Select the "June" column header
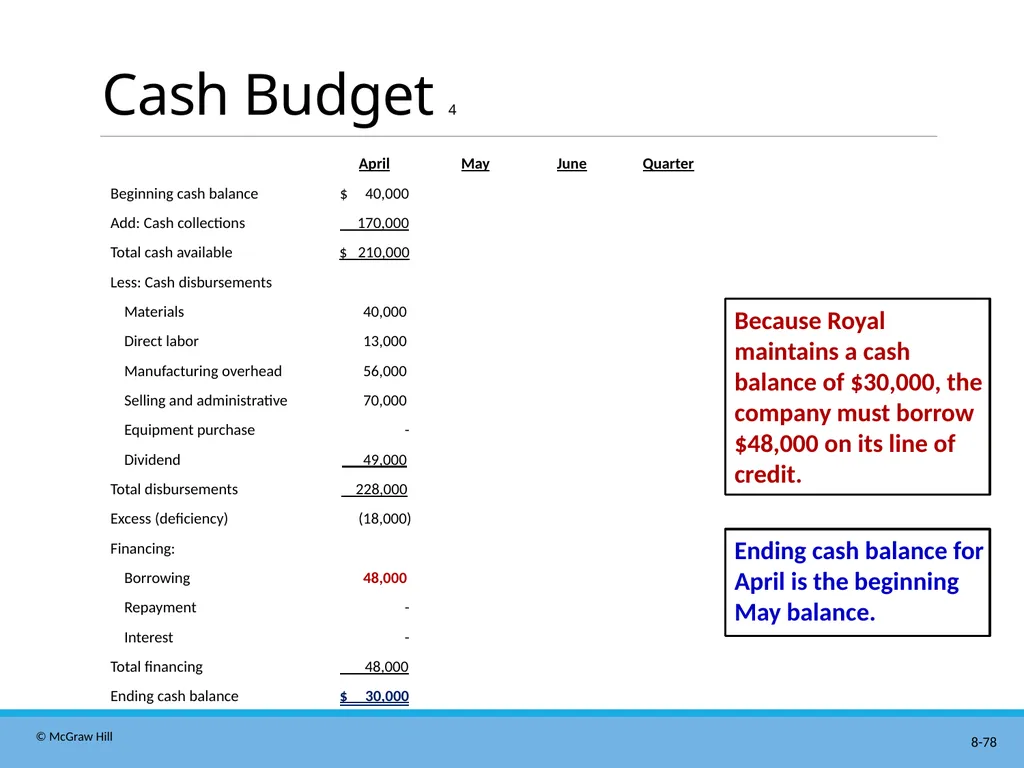 click(x=571, y=163)
